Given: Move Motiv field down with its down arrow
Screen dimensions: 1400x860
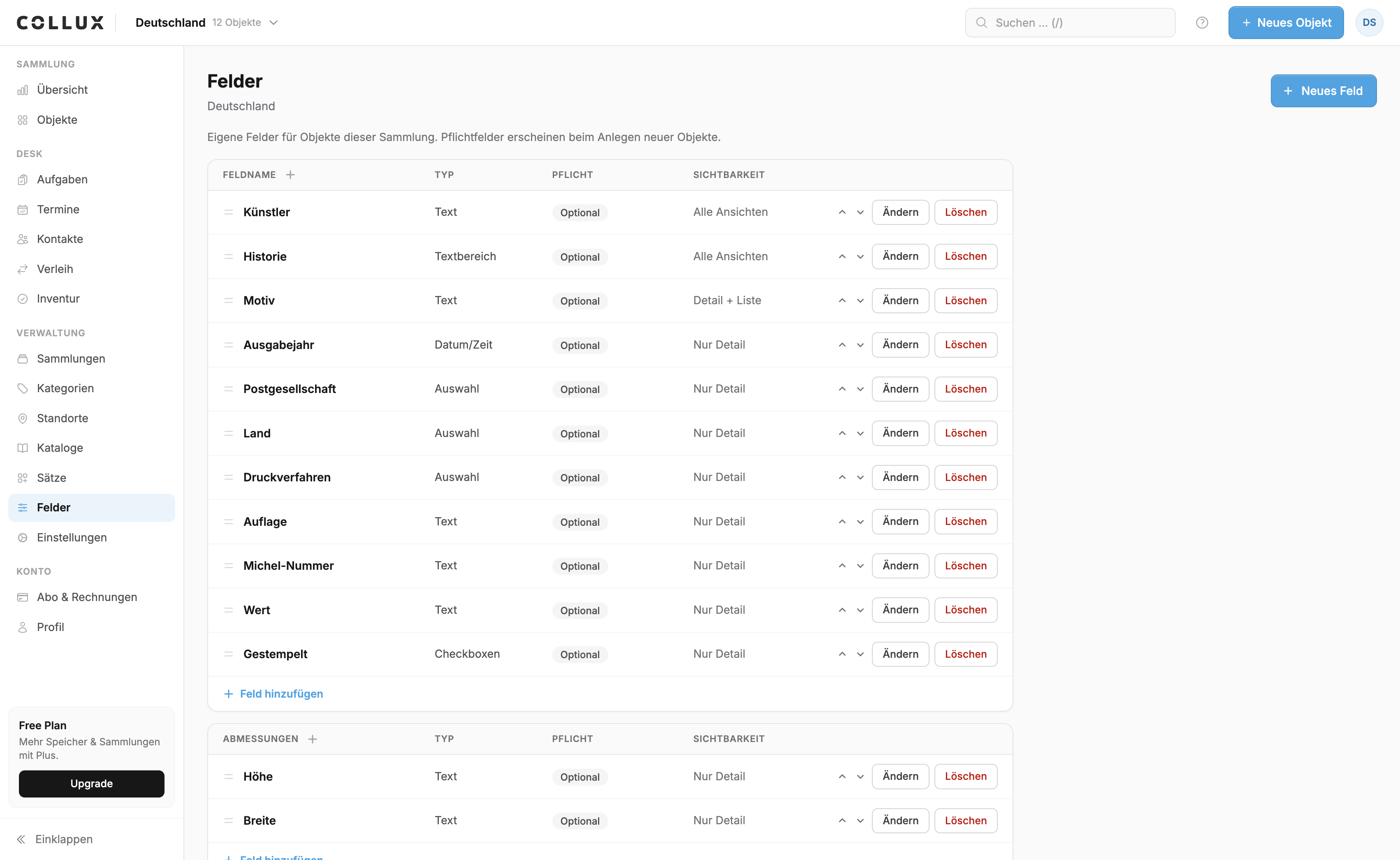Looking at the screenshot, I should [x=860, y=301].
